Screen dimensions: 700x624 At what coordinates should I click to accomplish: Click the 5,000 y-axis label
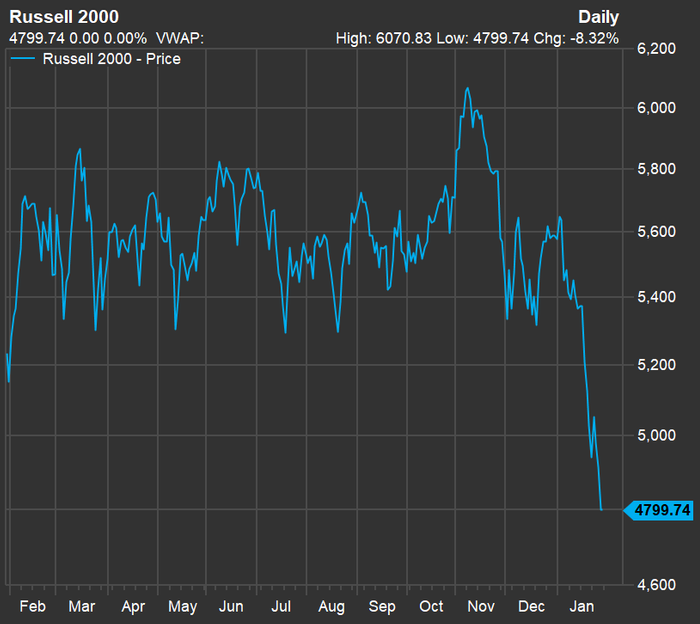click(656, 435)
